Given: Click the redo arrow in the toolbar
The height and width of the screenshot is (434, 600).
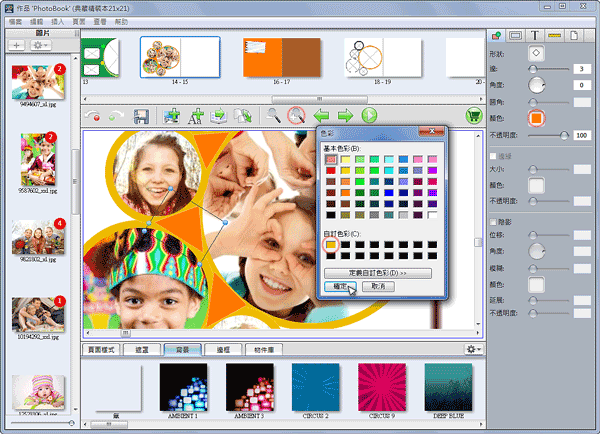Looking at the screenshot, I should tap(116, 116).
